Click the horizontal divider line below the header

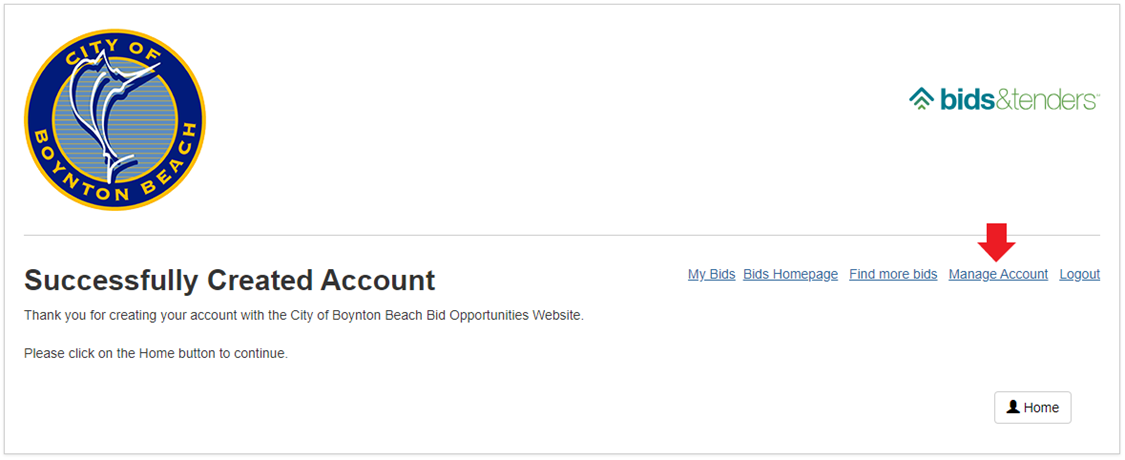click(x=562, y=235)
